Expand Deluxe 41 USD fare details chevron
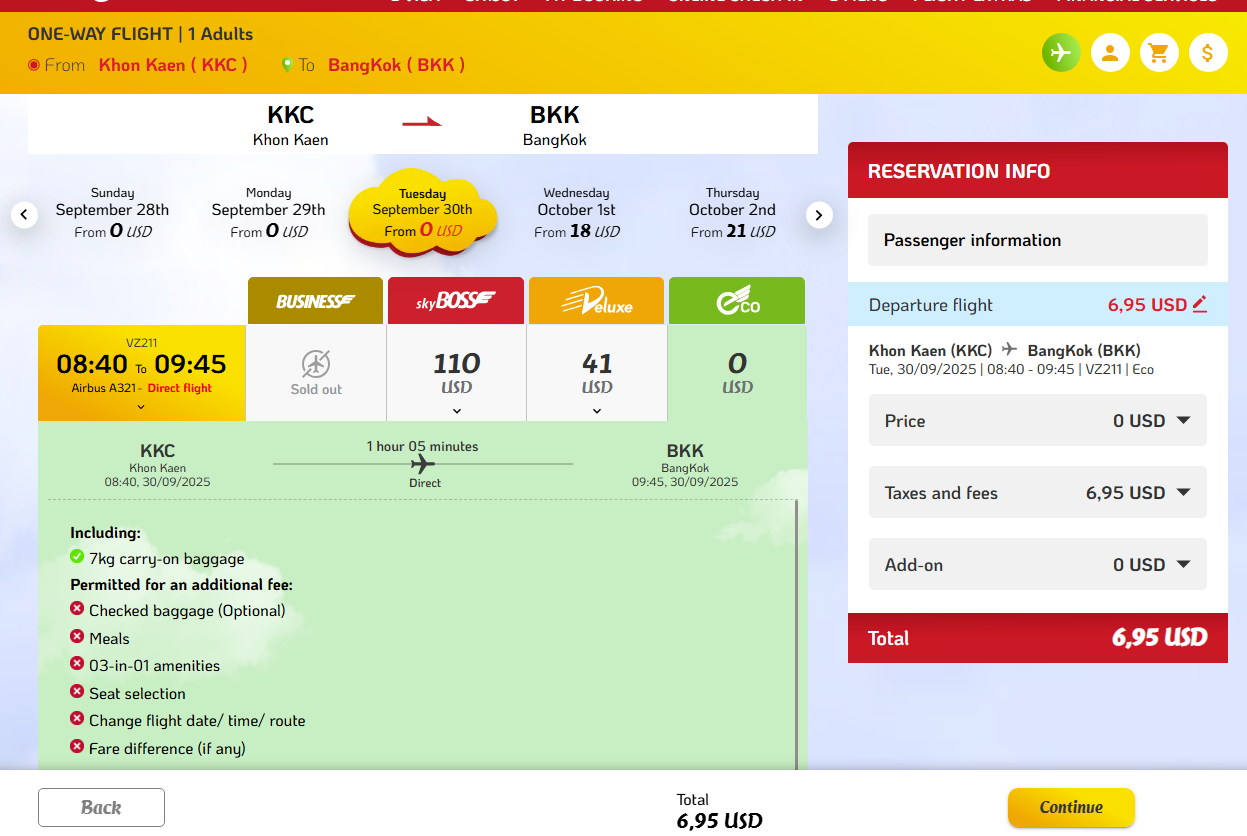Viewport: 1247px width, 836px height. point(597,411)
